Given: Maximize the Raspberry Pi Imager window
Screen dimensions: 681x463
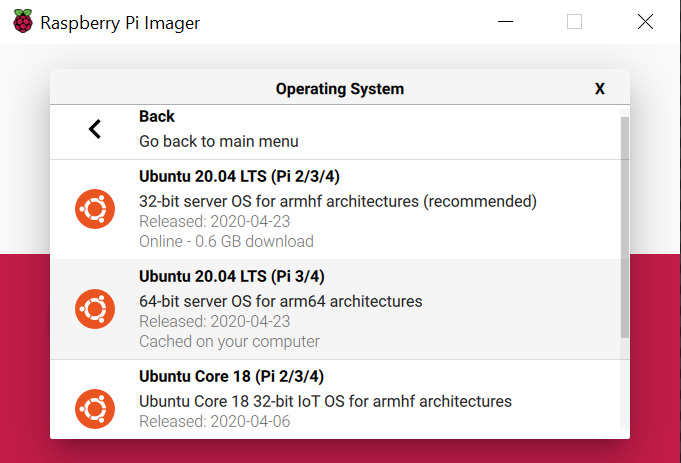Looking at the screenshot, I should 574,21.
